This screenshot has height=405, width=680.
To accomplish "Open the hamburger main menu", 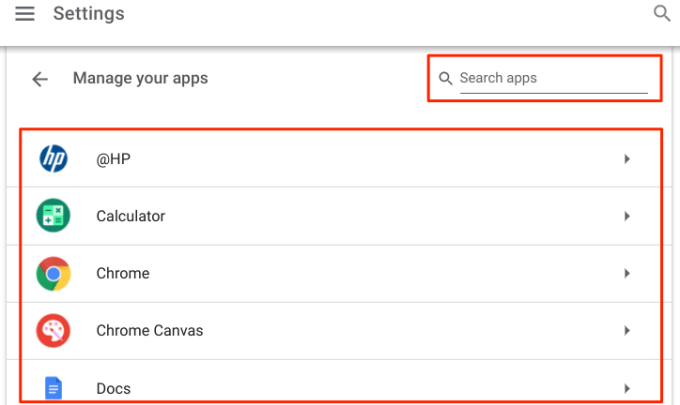I will 26,14.
